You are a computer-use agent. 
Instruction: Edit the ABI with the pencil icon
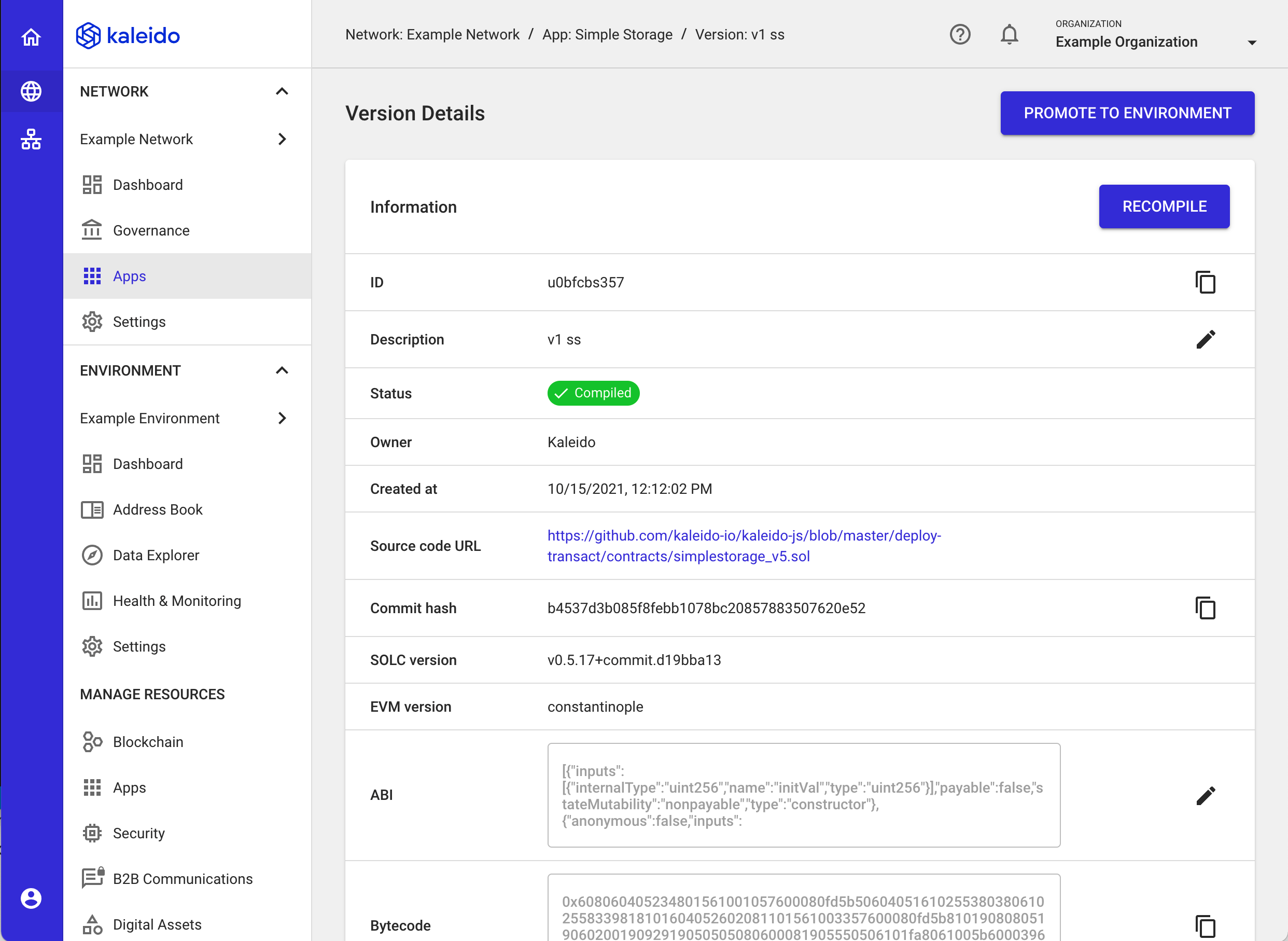[1205, 795]
